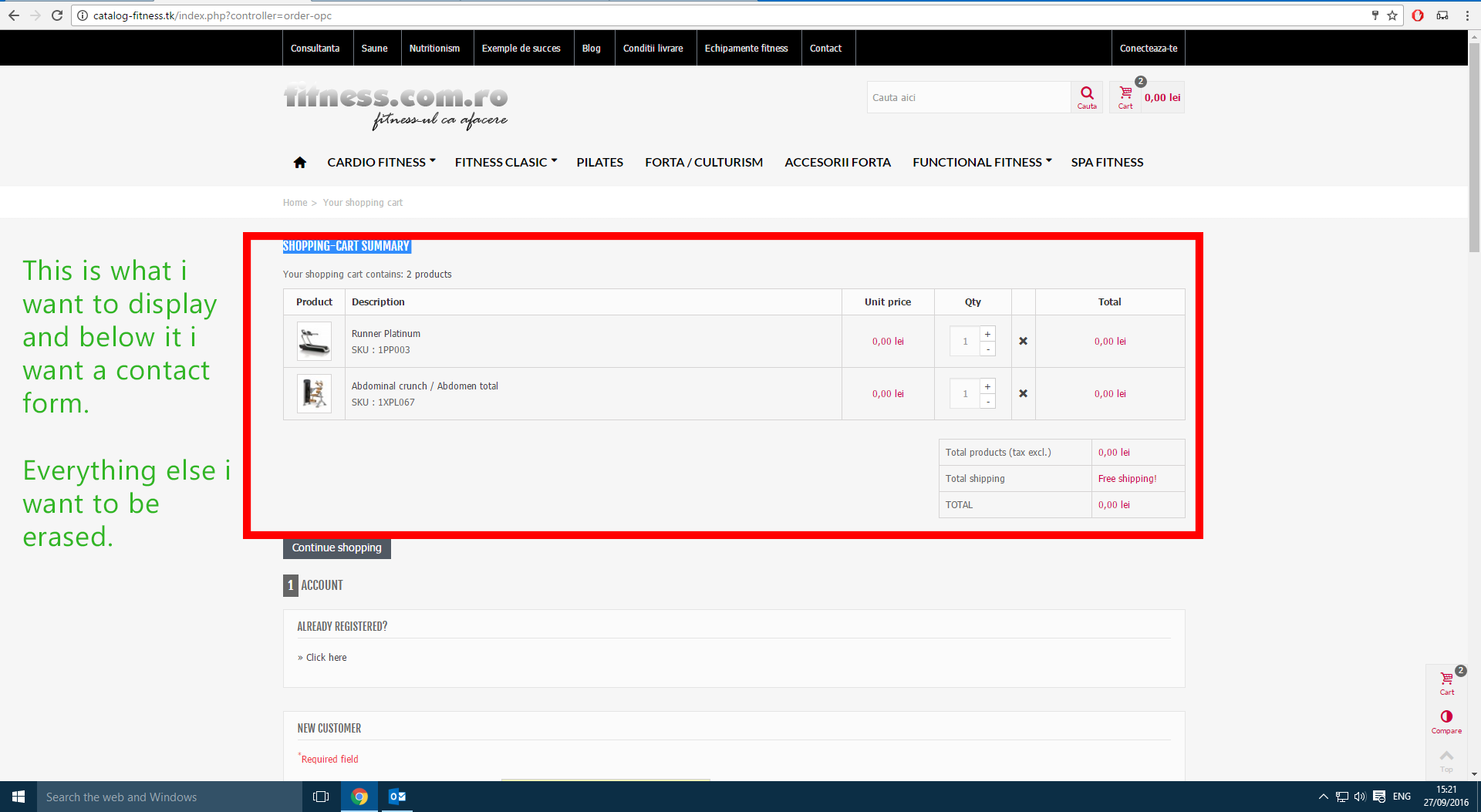Open Chrome's three-dot menu
This screenshot has width=1481, height=812.
[x=1467, y=15]
